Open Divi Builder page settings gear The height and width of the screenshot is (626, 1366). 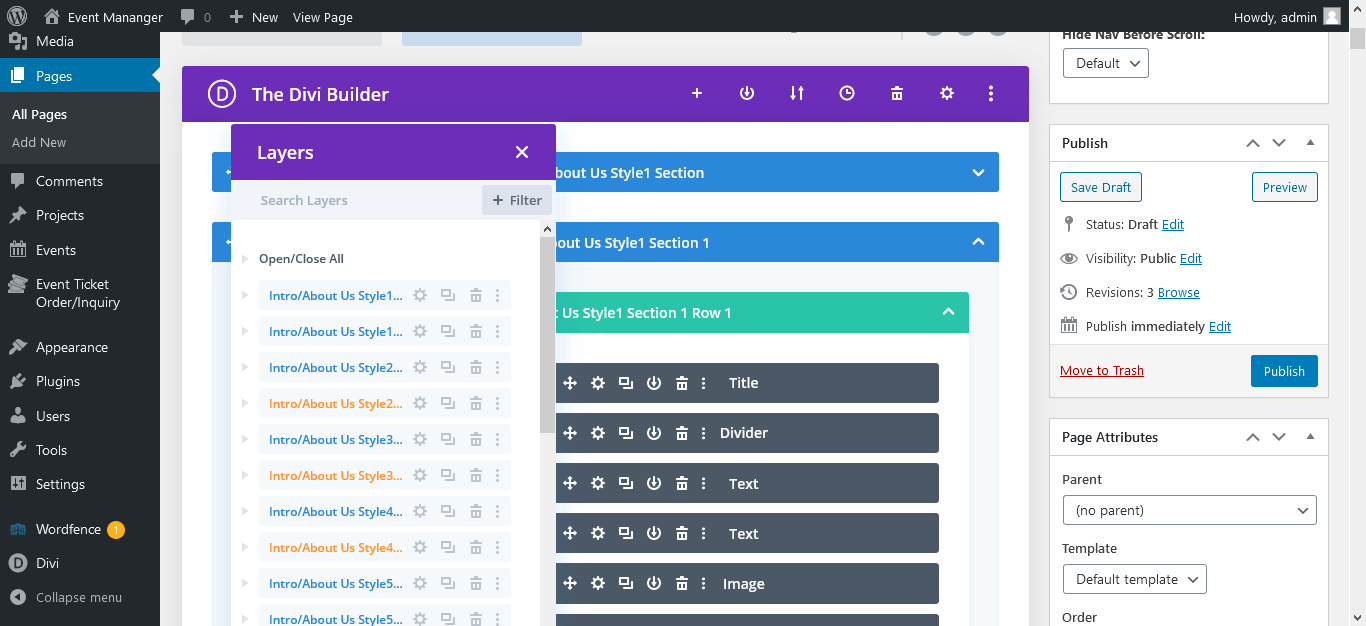click(947, 93)
